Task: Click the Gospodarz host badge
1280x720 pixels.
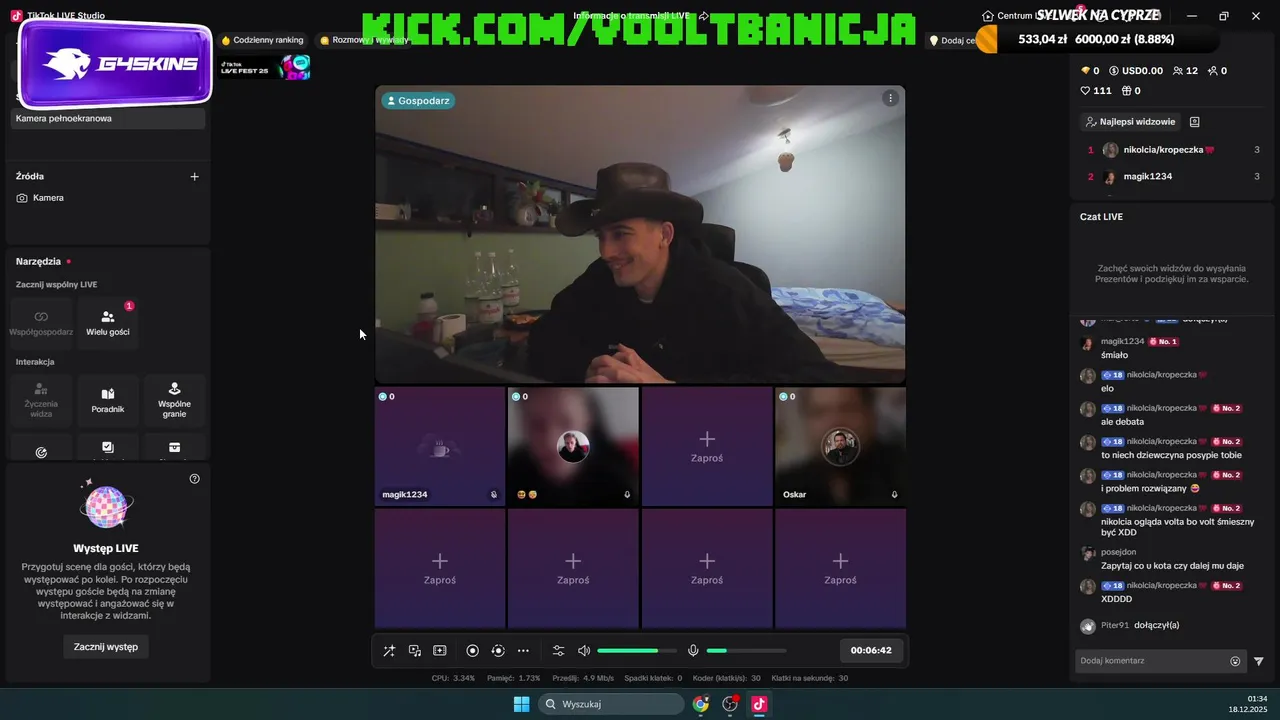Action: pos(418,101)
